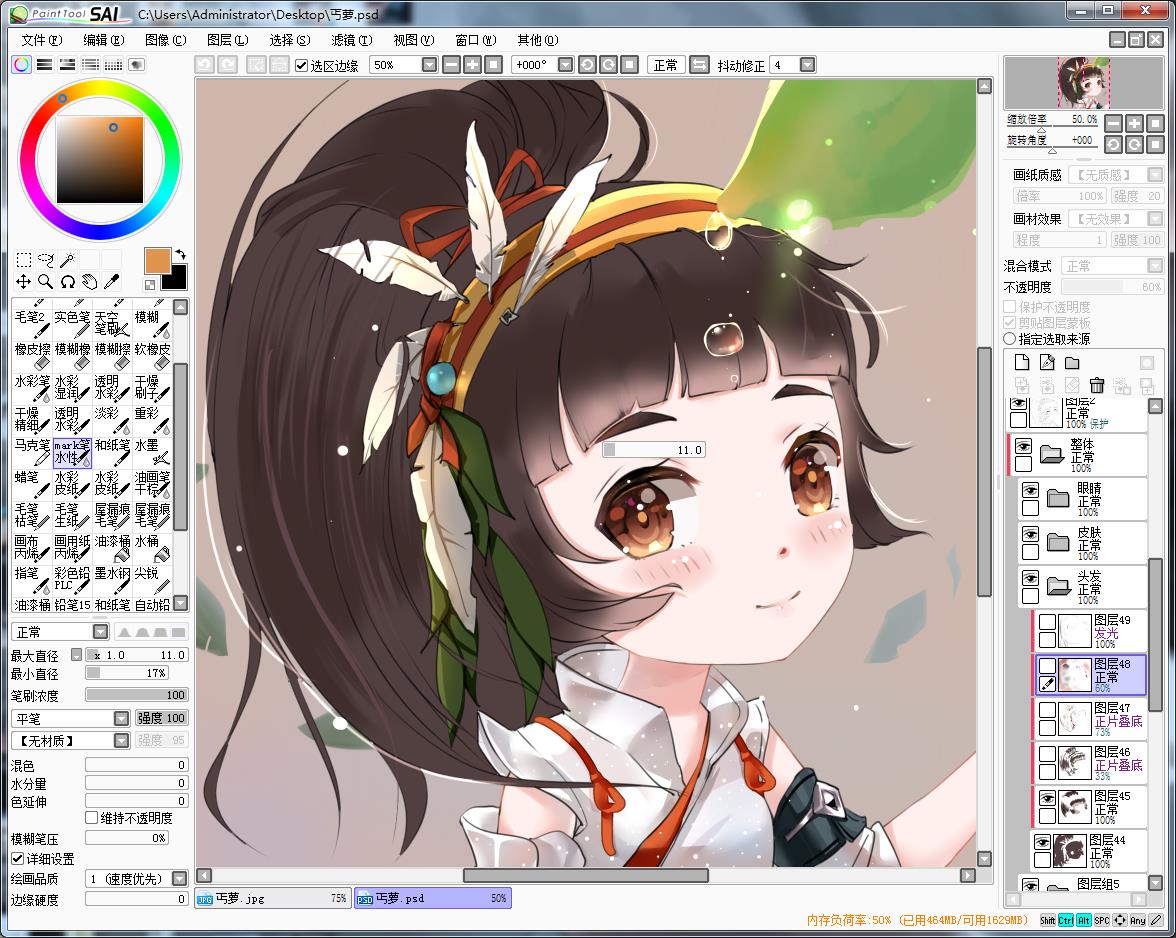Open the 滤镜 menu
The image size is (1176, 938).
351,40
